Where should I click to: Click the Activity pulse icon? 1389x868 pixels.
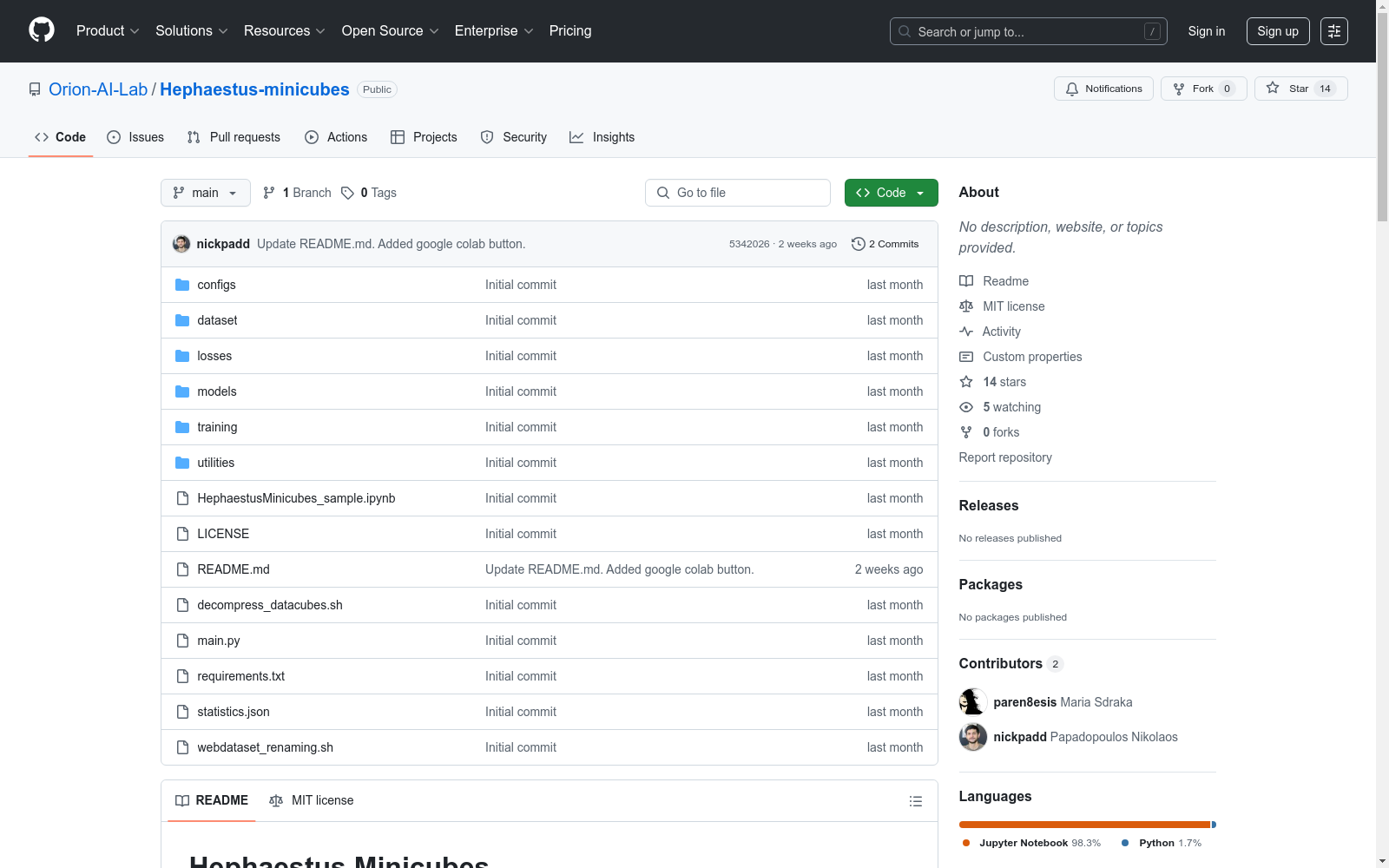click(966, 332)
